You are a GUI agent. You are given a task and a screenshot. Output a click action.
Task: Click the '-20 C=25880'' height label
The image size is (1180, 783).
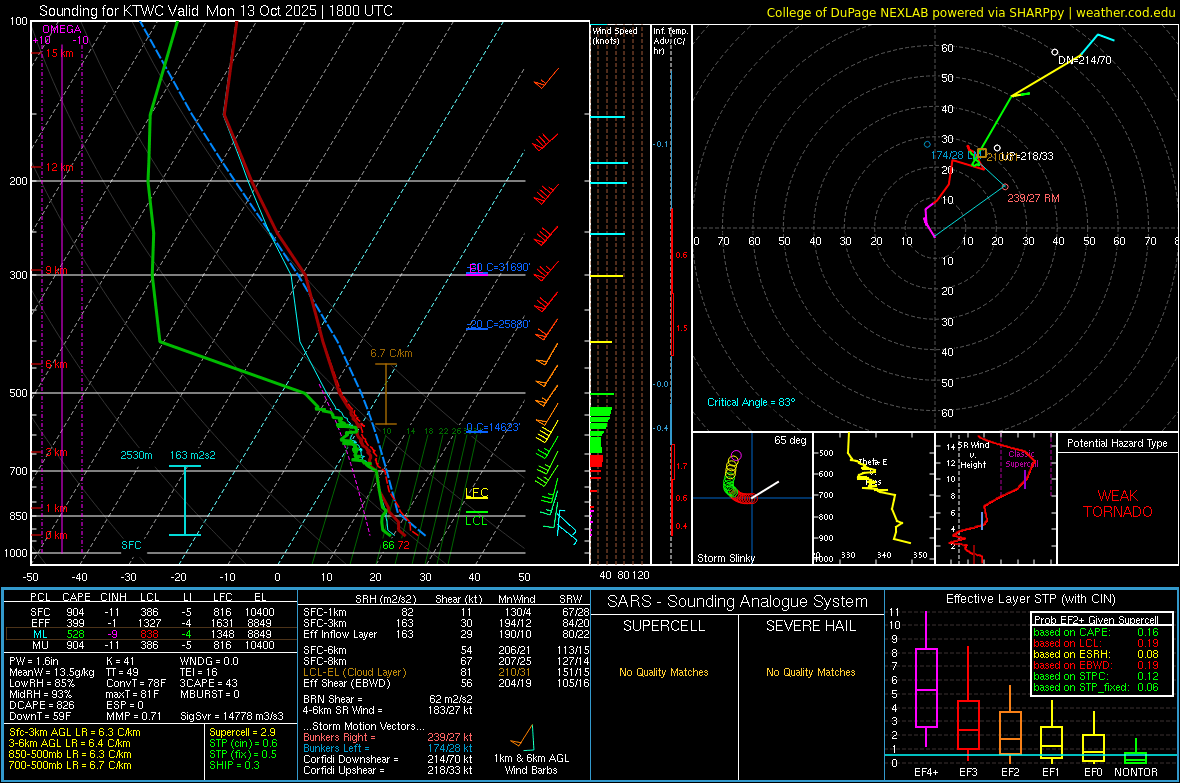click(499, 324)
